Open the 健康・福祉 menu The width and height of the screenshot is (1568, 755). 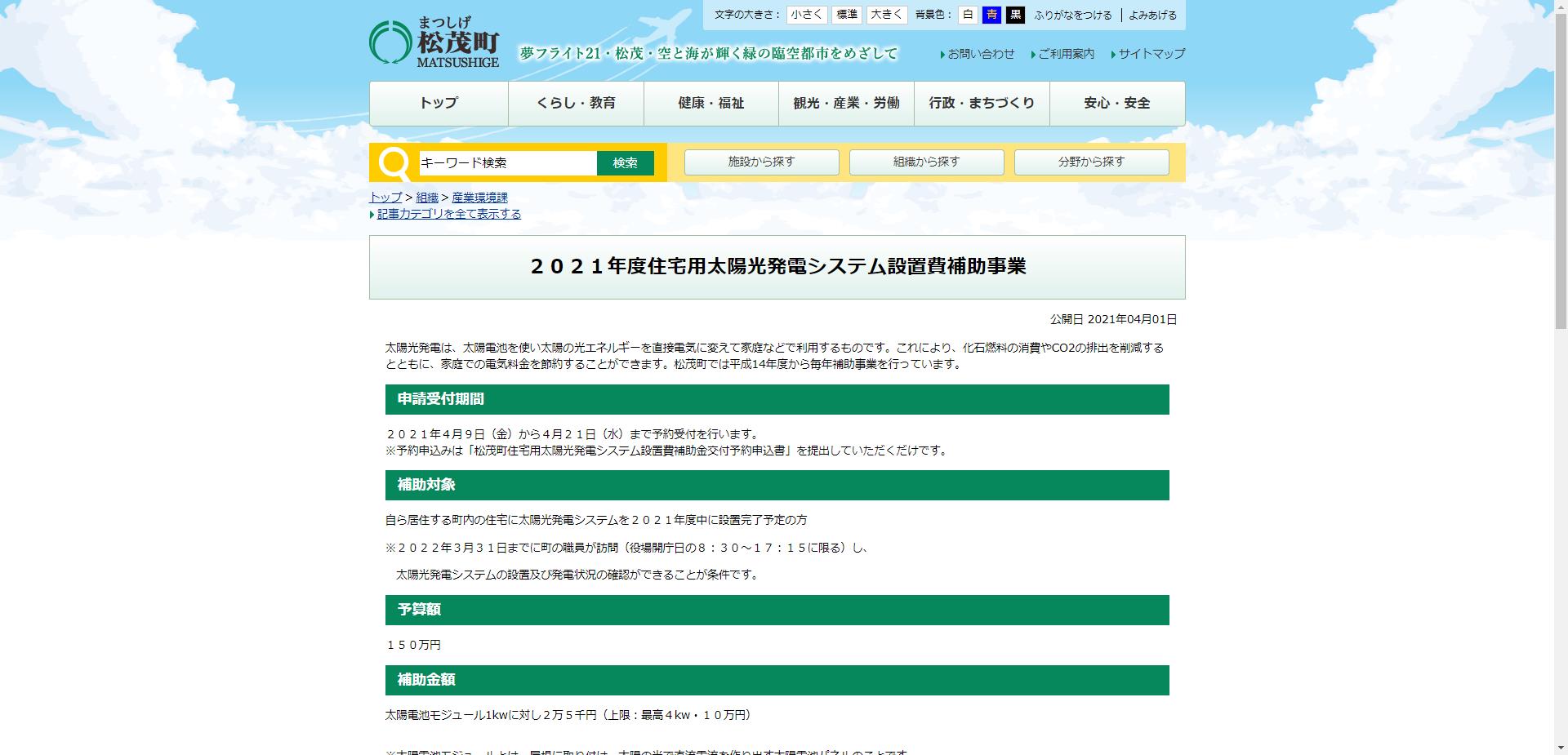(710, 103)
